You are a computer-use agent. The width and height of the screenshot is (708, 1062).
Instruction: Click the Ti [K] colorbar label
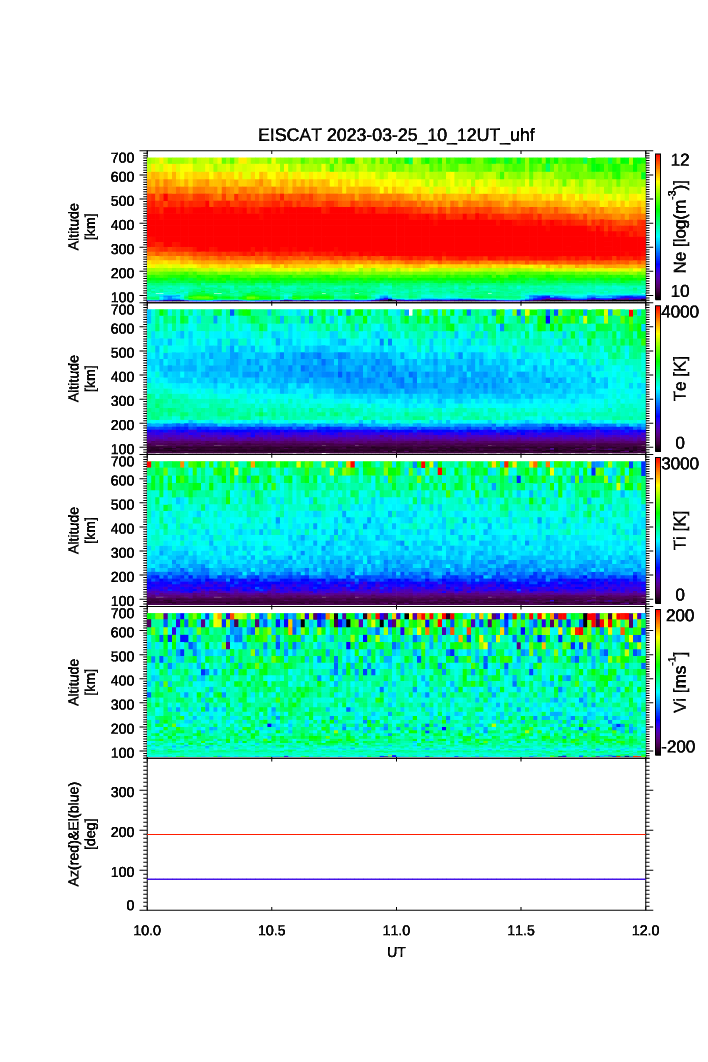[680, 529]
